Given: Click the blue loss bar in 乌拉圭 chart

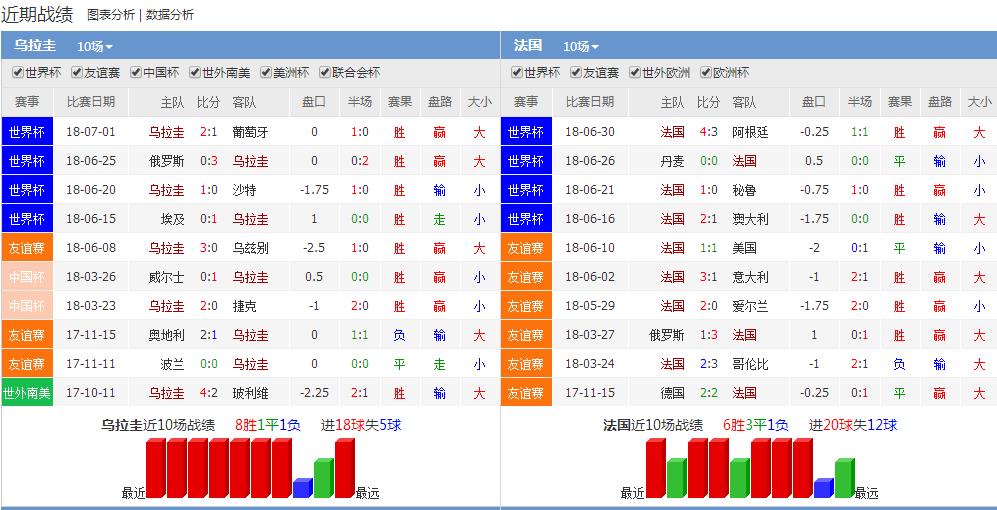Looking at the screenshot, I should (x=303, y=488).
